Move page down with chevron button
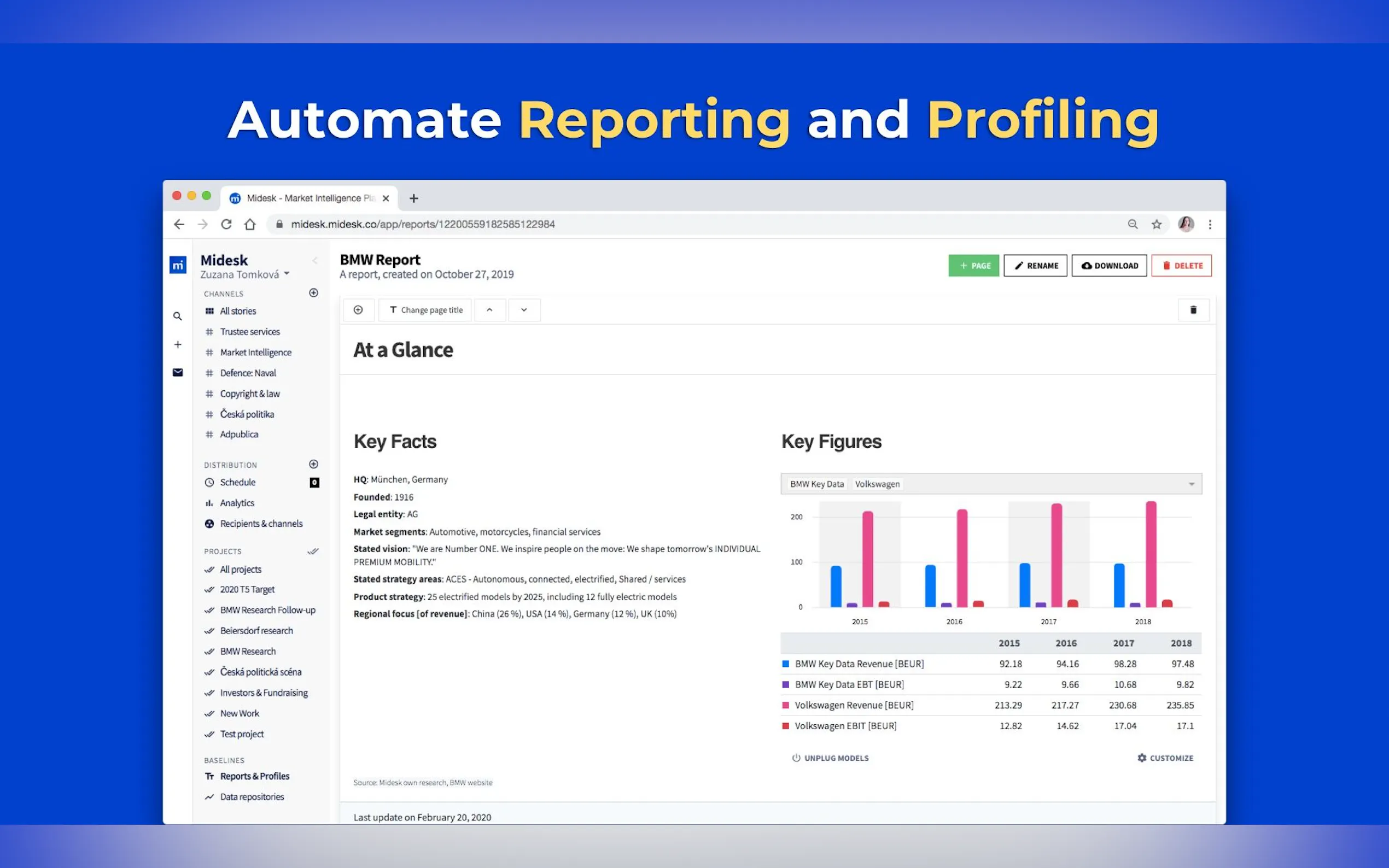This screenshot has height=868, width=1389. point(524,310)
